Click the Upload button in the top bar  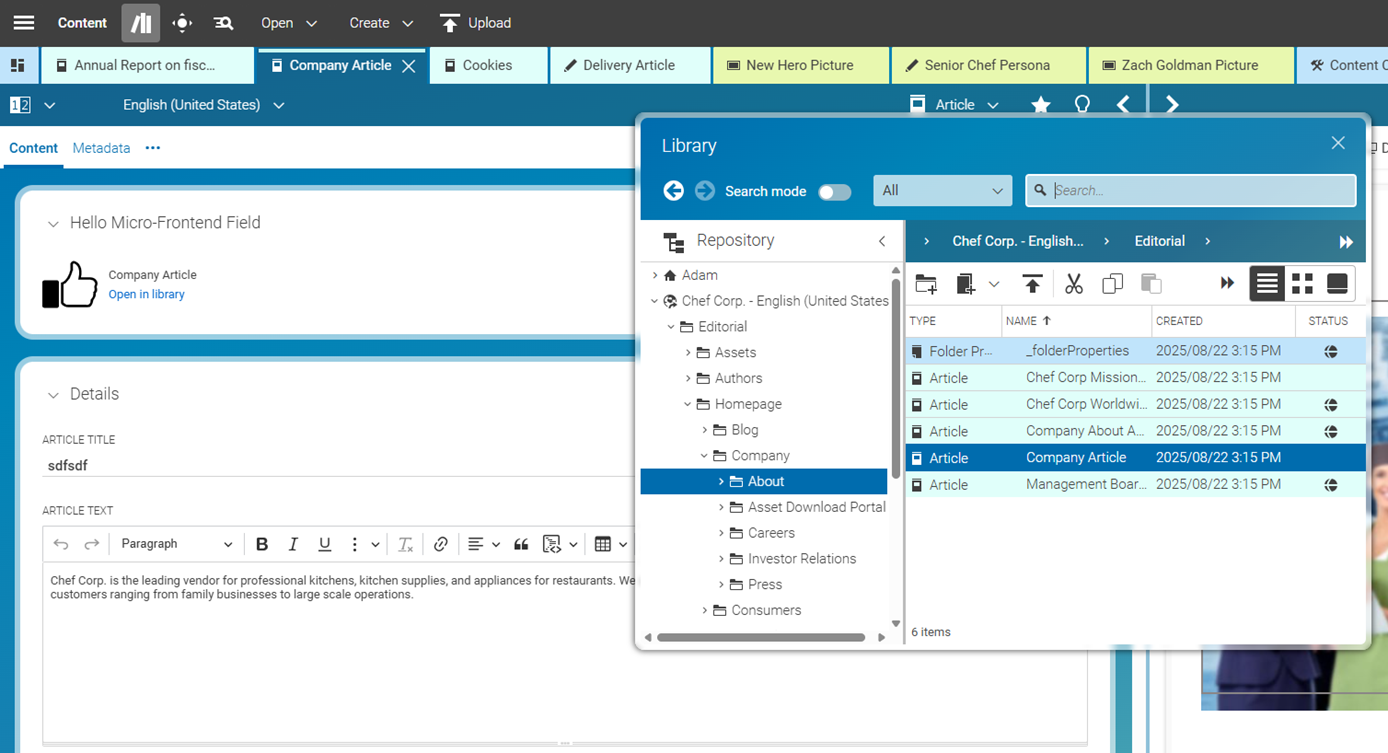click(475, 22)
